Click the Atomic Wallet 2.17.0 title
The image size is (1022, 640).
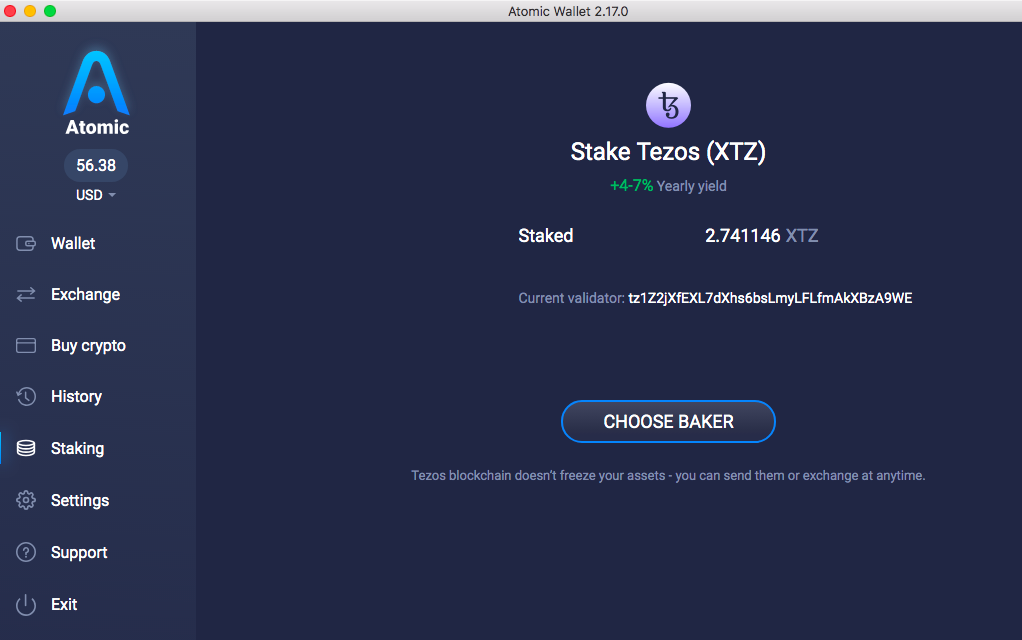[568, 11]
